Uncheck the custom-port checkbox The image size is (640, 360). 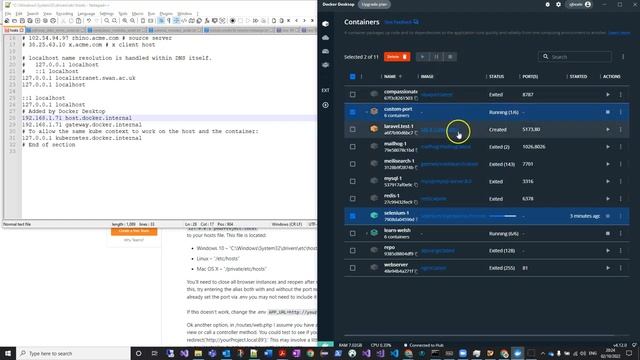point(353,112)
